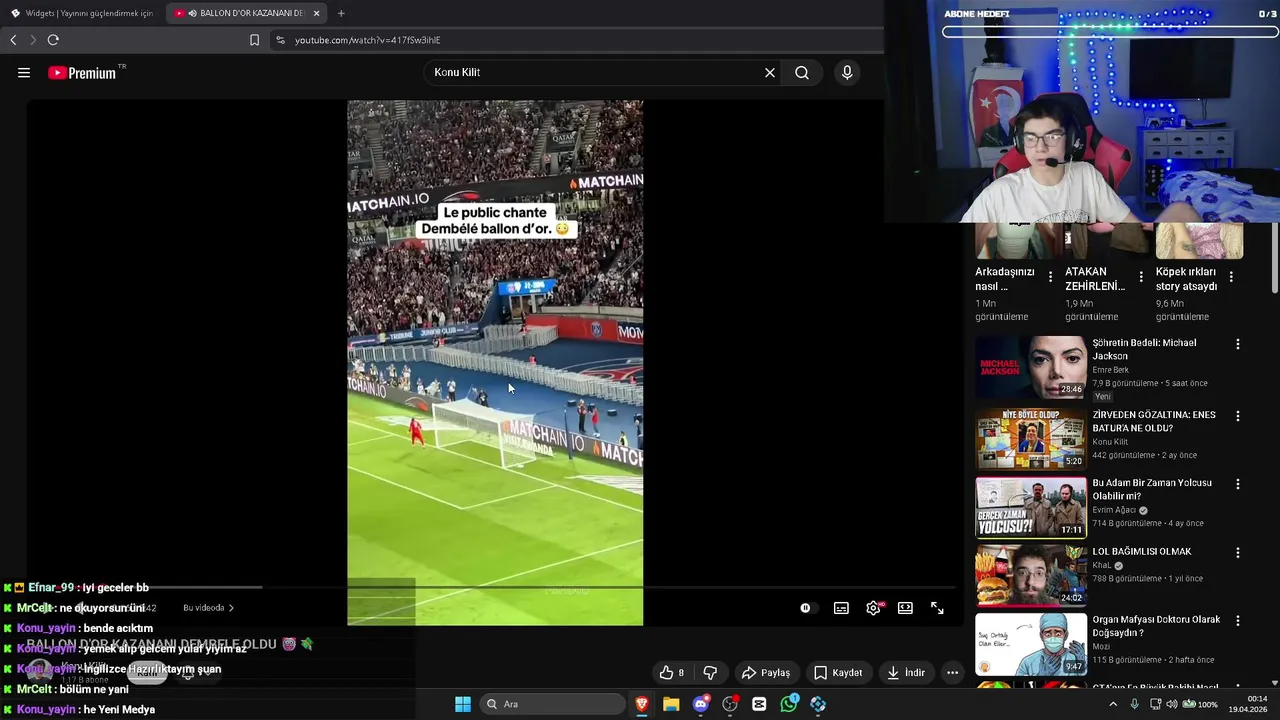Check the battery status icon
1280x720 pixels.
(1188, 704)
